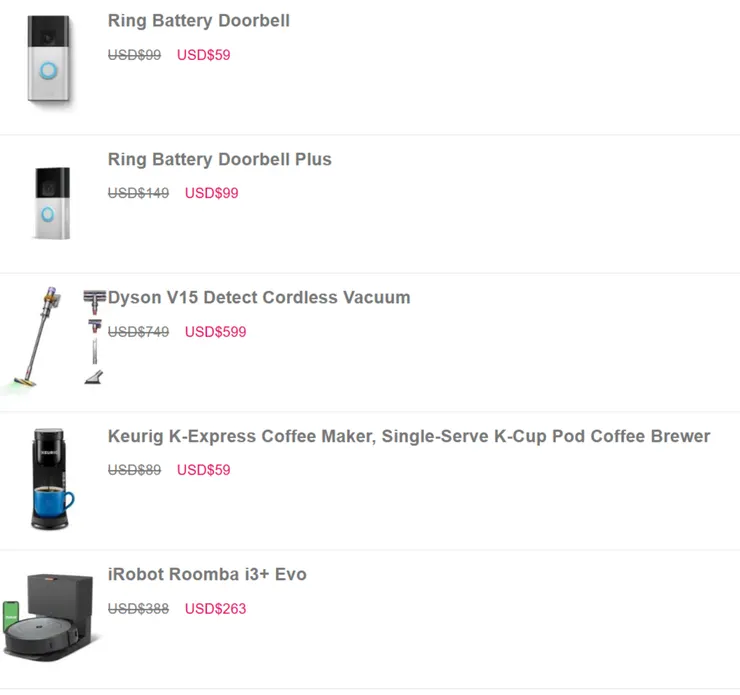Image resolution: width=740 pixels, height=695 pixels.
Task: Open the Ring Battery Doorbell title link
Action: pyautogui.click(x=198, y=21)
